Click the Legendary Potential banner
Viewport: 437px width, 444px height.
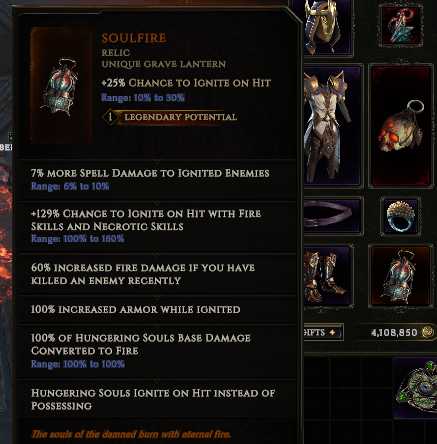tap(170, 117)
